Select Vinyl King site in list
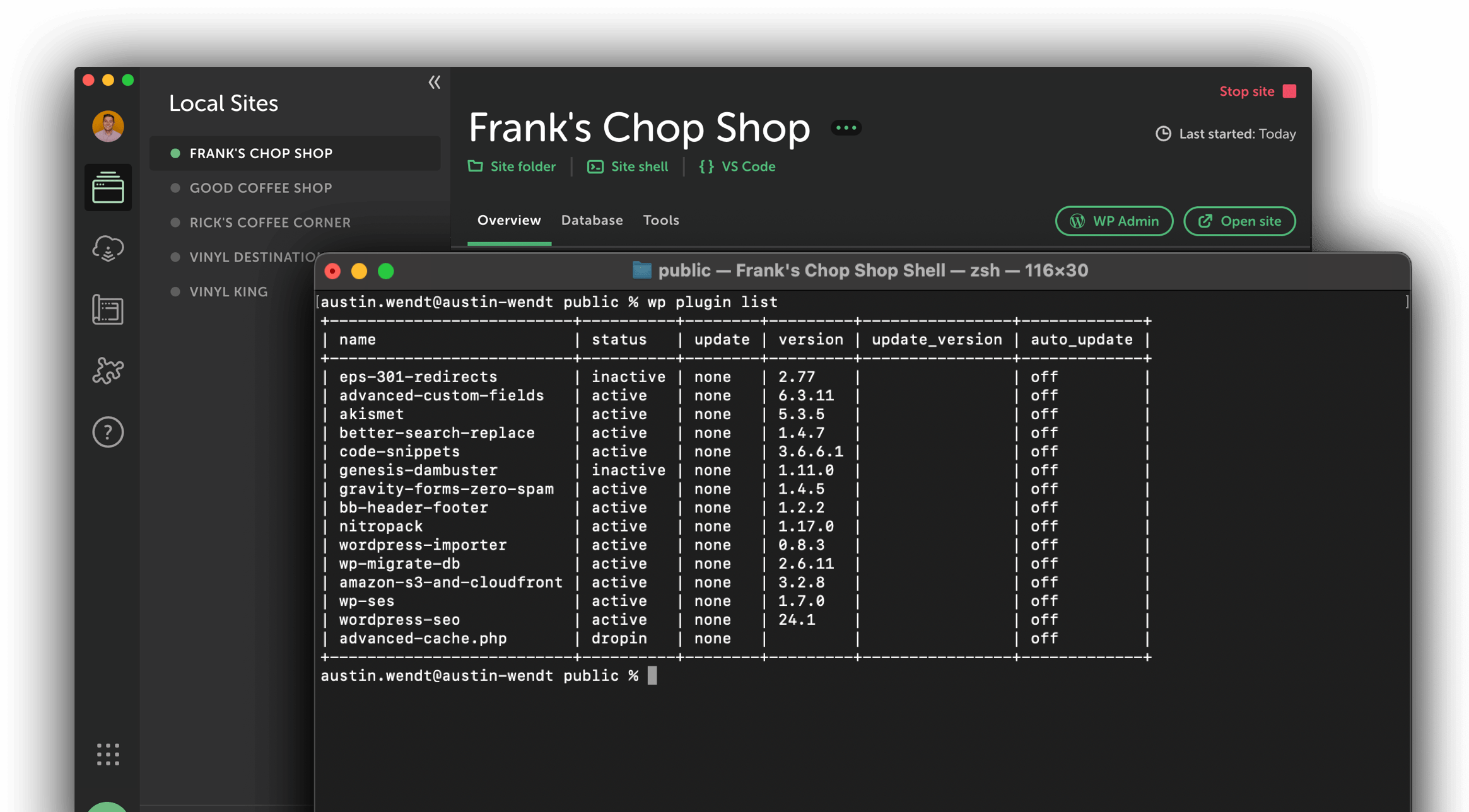 [228, 292]
